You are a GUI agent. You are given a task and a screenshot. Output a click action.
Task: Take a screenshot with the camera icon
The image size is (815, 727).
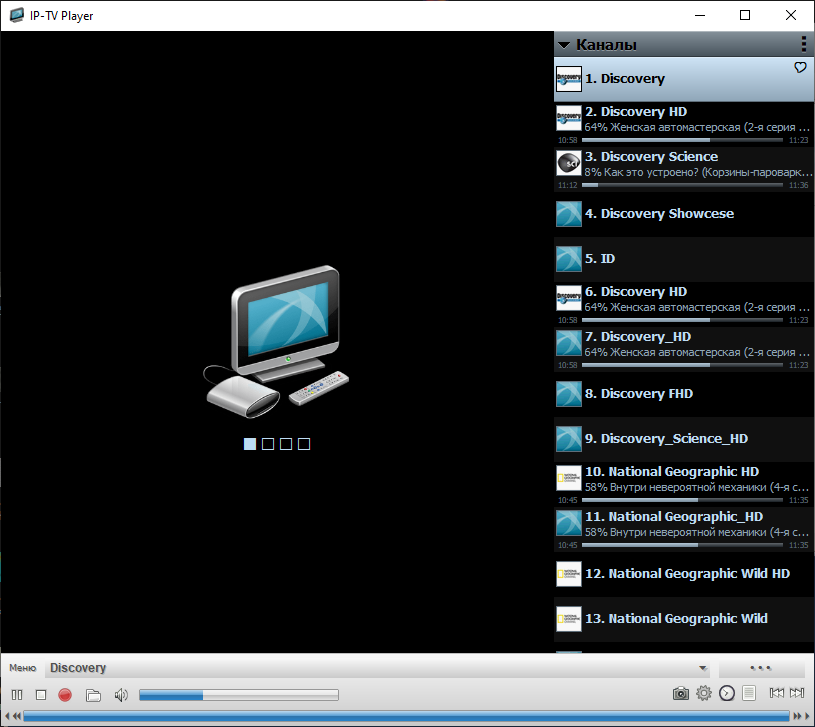[x=680, y=693]
